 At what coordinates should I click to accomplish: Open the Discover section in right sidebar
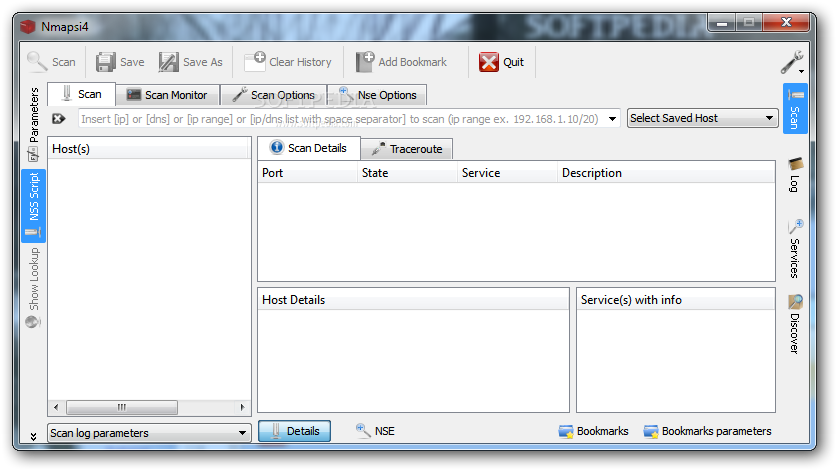[795, 324]
